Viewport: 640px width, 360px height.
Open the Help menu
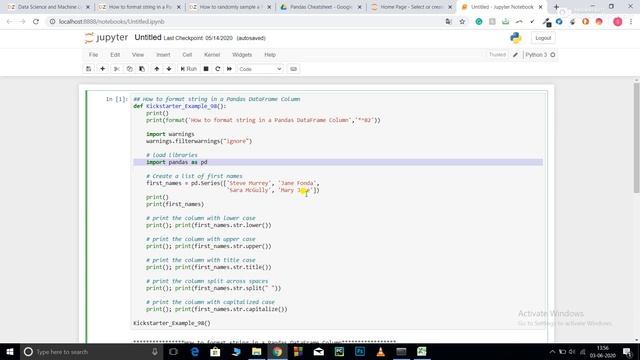pyautogui.click(x=270, y=55)
